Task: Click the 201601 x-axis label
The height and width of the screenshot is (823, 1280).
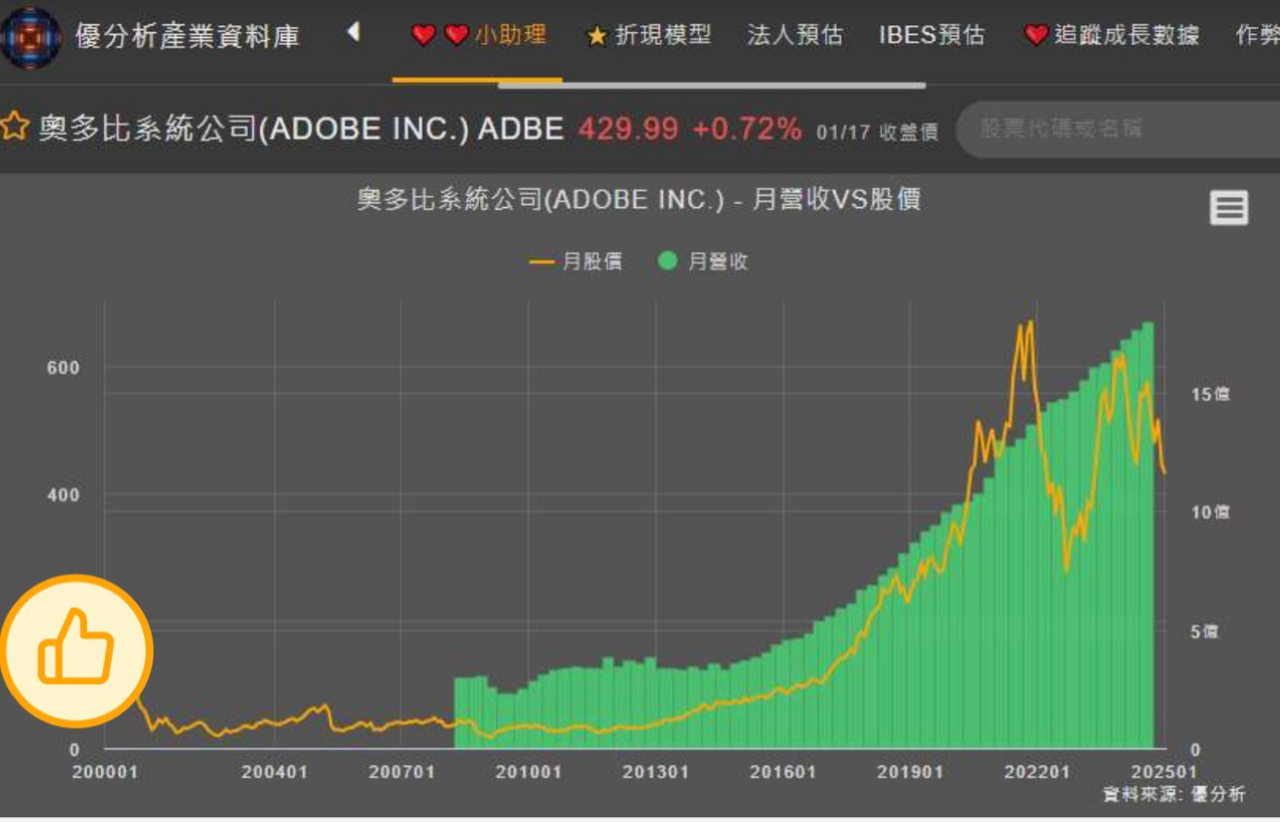Action: (783, 772)
